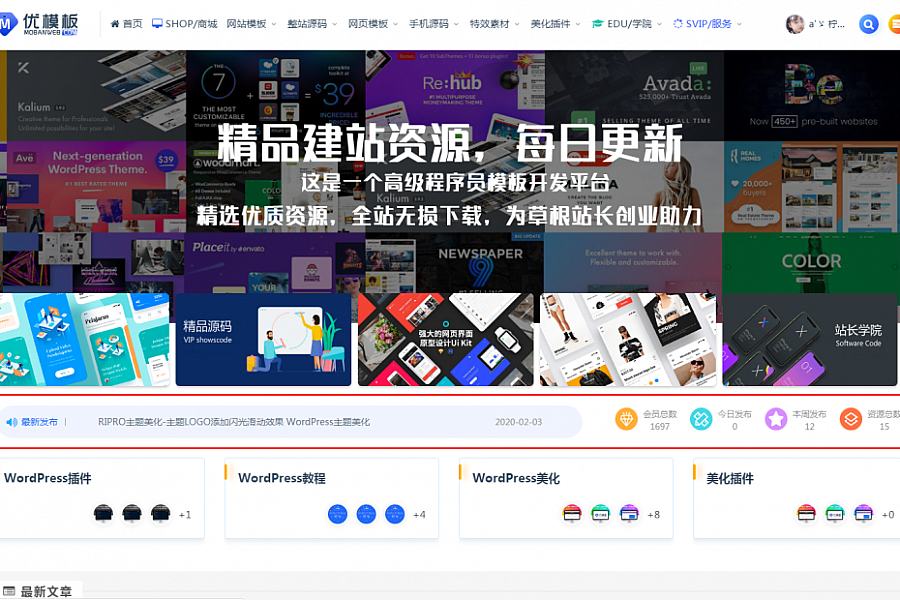This screenshot has width=900, height=600.
Task: Click the 2020-02-03 post date
Action: pos(518,421)
